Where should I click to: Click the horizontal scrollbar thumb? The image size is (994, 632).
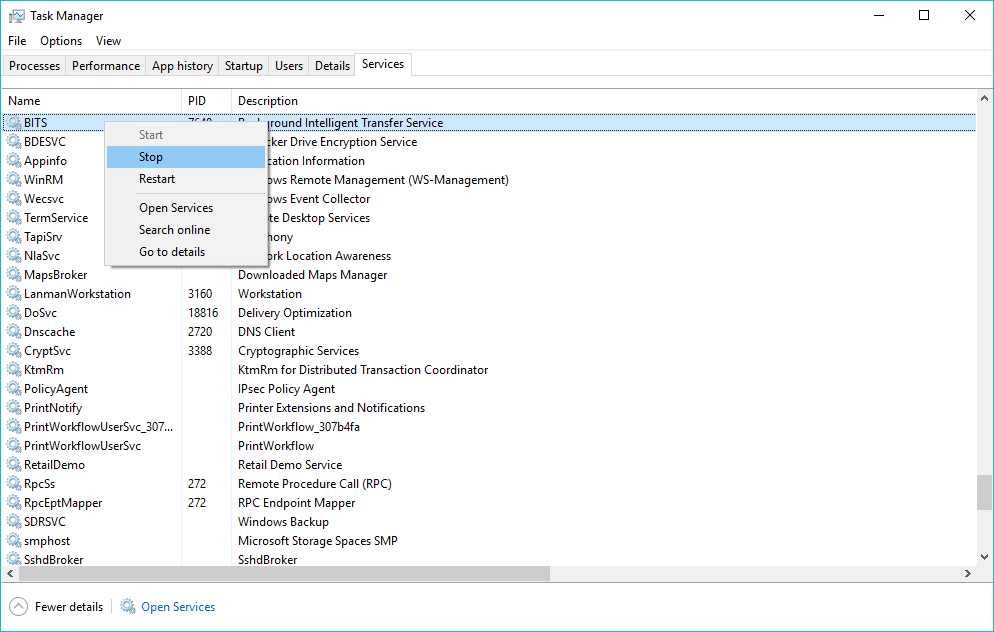(278, 574)
